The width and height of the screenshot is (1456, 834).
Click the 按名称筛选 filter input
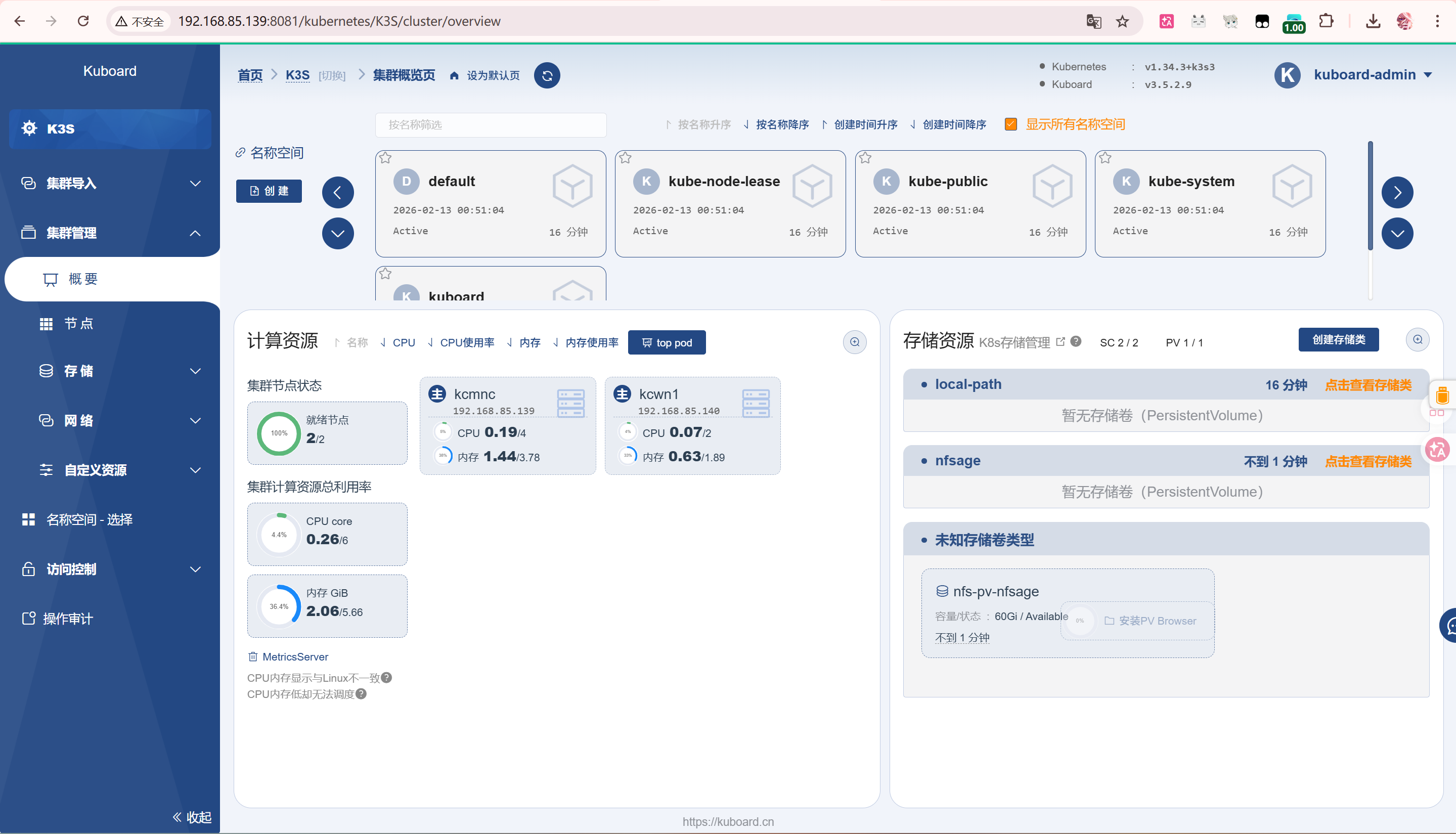[x=490, y=125]
